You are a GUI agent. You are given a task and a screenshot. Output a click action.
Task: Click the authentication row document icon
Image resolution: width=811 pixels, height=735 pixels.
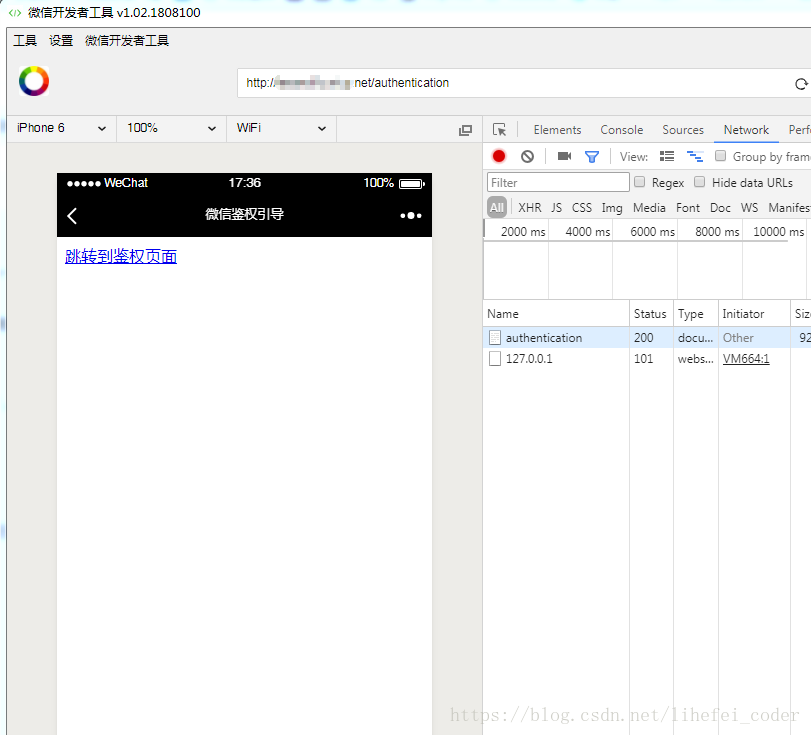tap(494, 338)
